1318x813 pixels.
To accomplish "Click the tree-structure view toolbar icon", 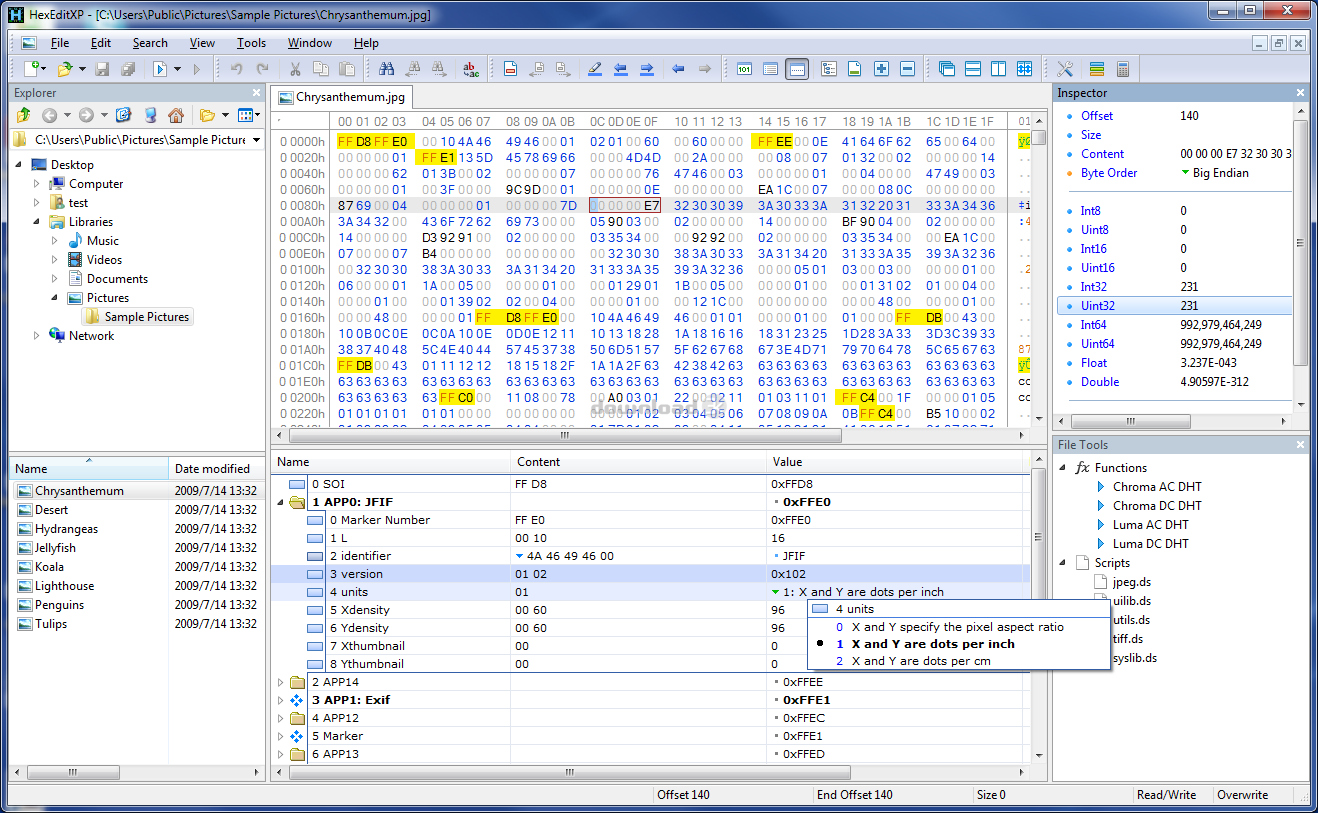I will click(829, 69).
